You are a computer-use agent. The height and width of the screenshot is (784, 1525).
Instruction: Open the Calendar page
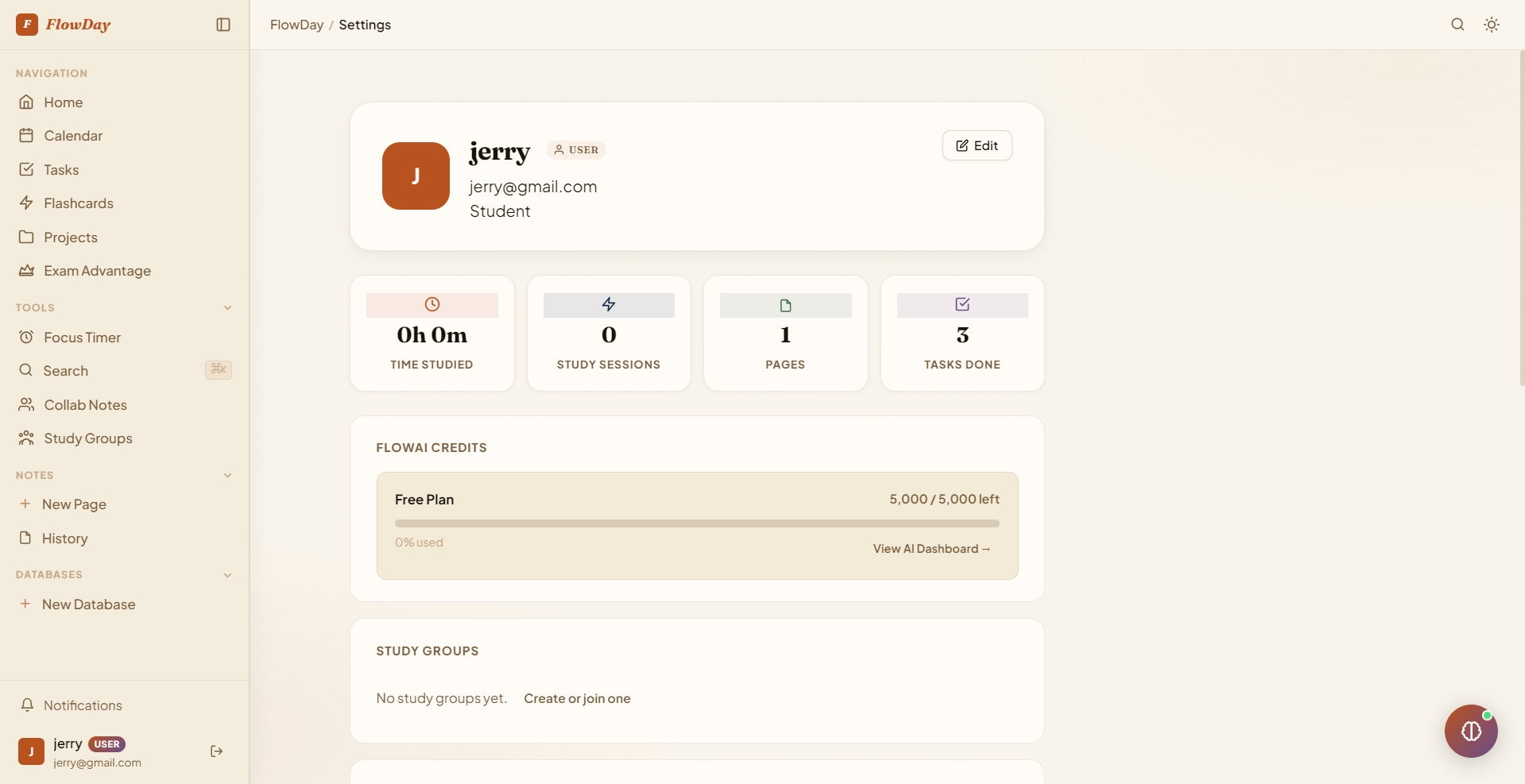tap(72, 135)
